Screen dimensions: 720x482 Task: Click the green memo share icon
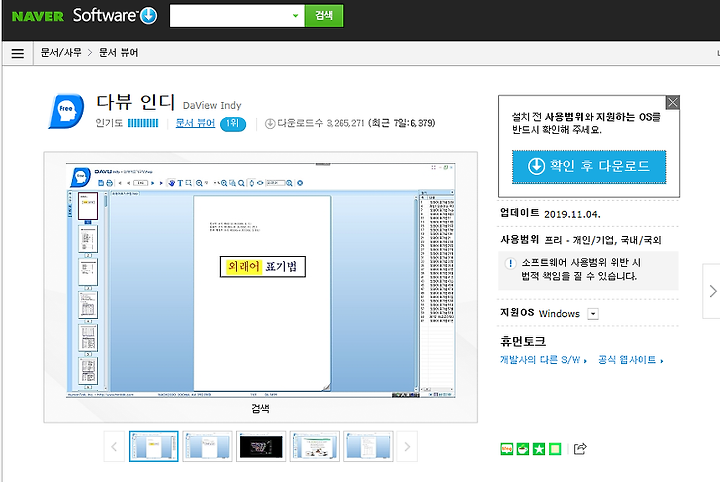555,448
